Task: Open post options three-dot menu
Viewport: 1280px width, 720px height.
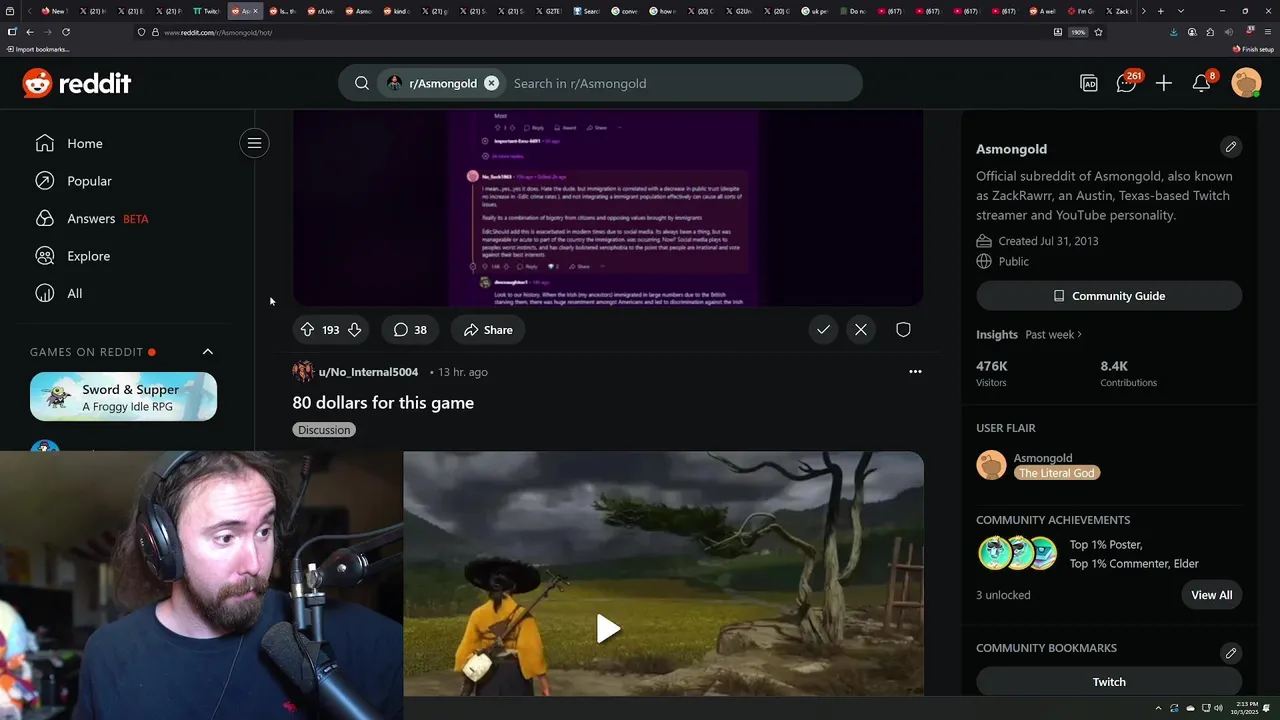Action: (915, 372)
